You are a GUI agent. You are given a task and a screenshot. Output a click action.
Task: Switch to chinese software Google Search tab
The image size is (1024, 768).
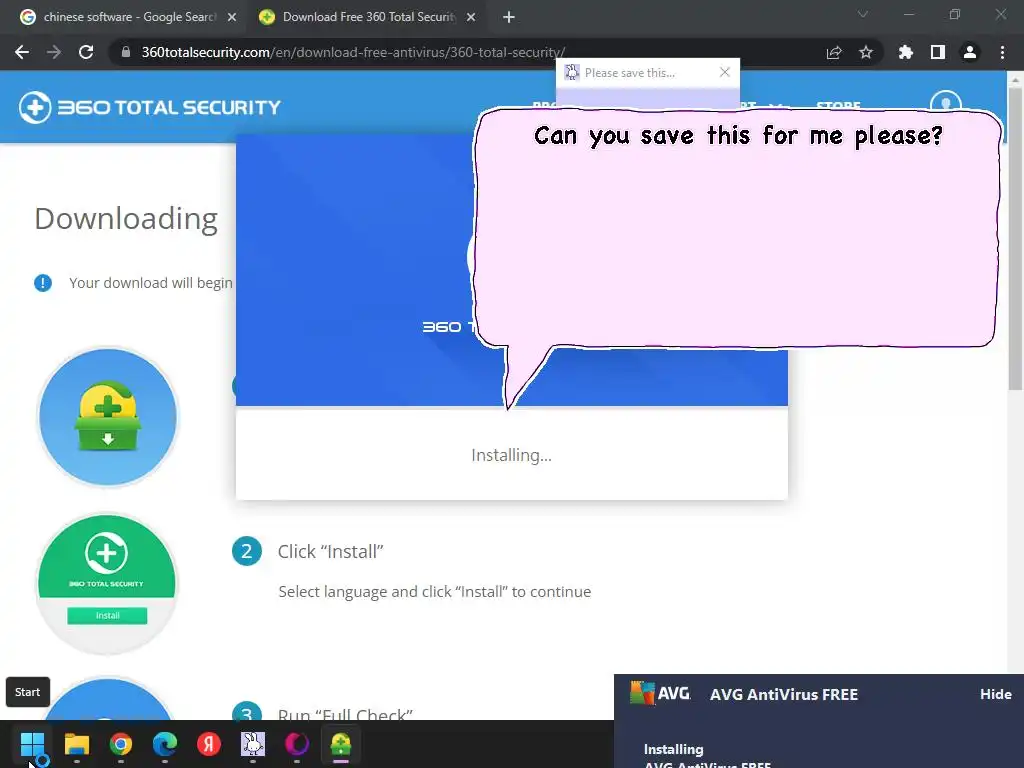pyautogui.click(x=128, y=17)
